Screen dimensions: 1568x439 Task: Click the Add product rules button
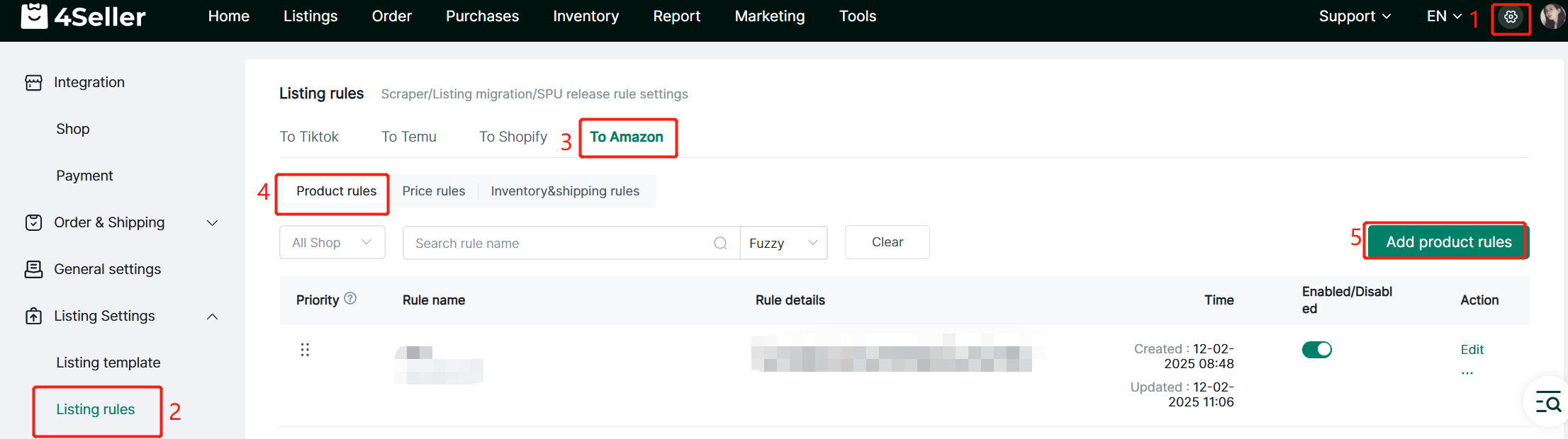click(1447, 242)
